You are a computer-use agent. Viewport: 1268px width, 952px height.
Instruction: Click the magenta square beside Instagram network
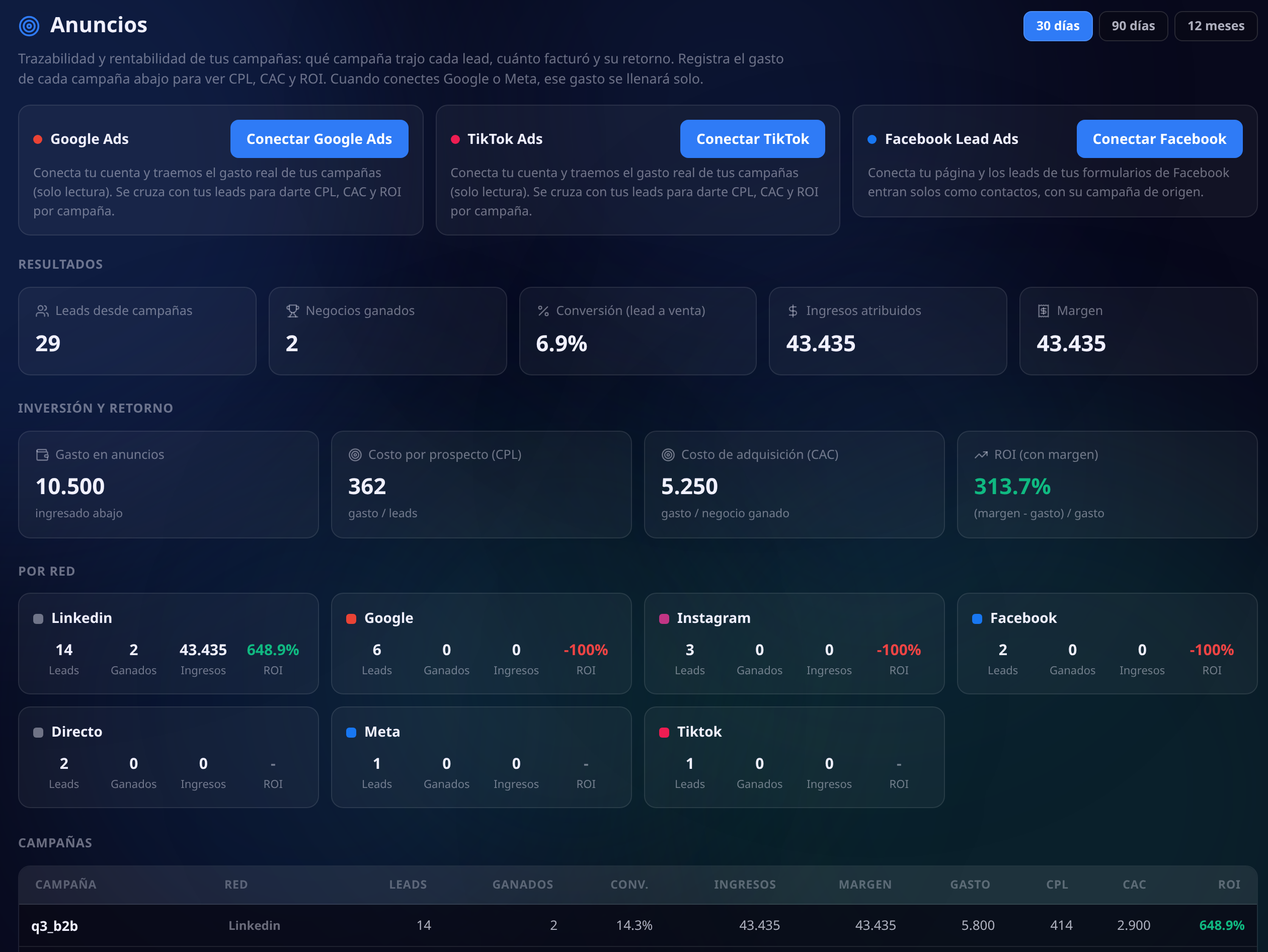tap(664, 619)
